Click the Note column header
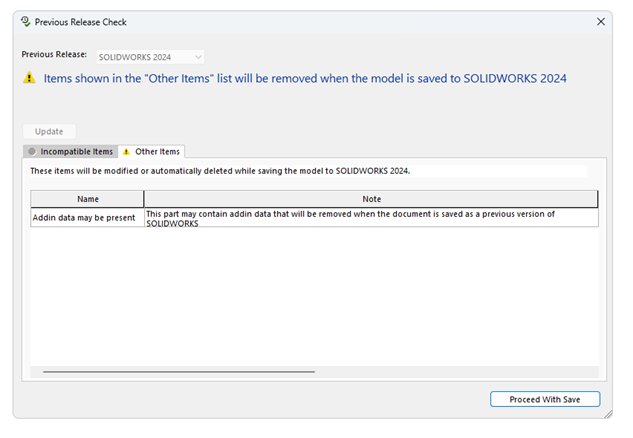 371,199
